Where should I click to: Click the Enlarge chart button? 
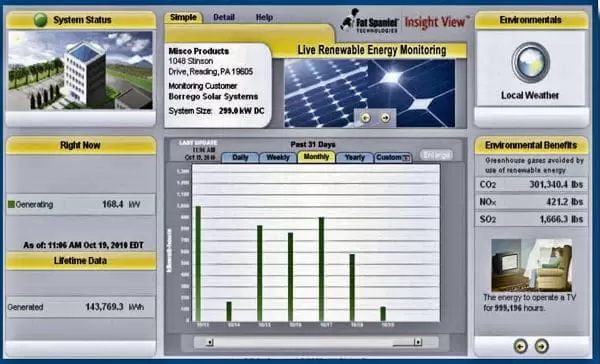(436, 155)
